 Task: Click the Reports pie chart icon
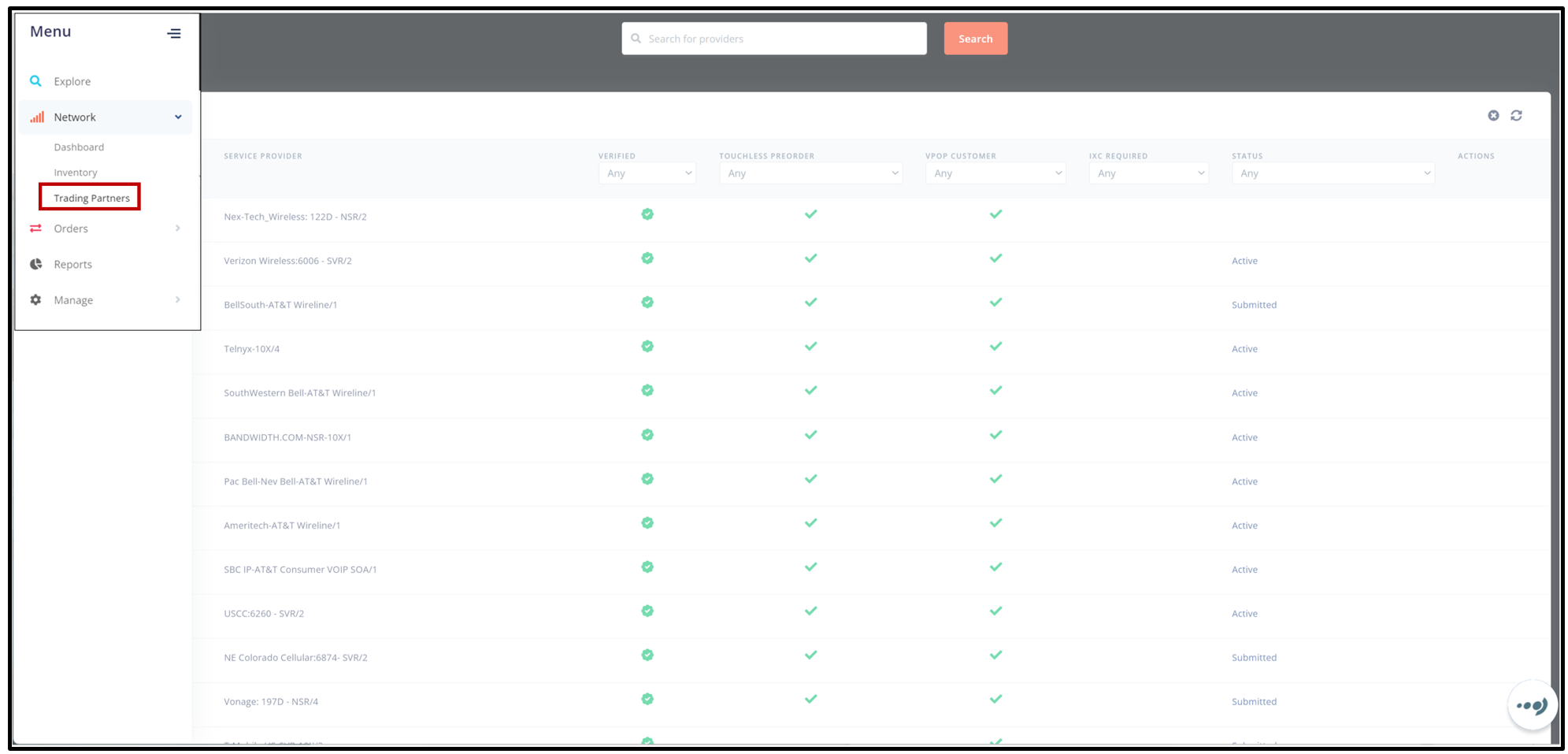point(35,264)
